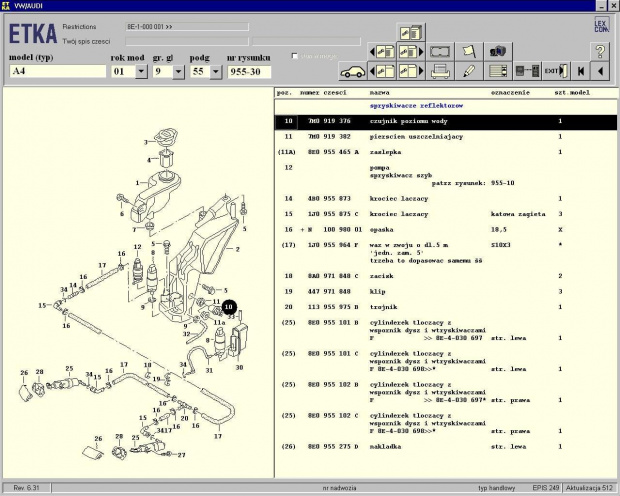Image resolution: width=620 pixels, height=496 pixels.
Task: Expand the rok mod dropdown
Action: point(141,72)
